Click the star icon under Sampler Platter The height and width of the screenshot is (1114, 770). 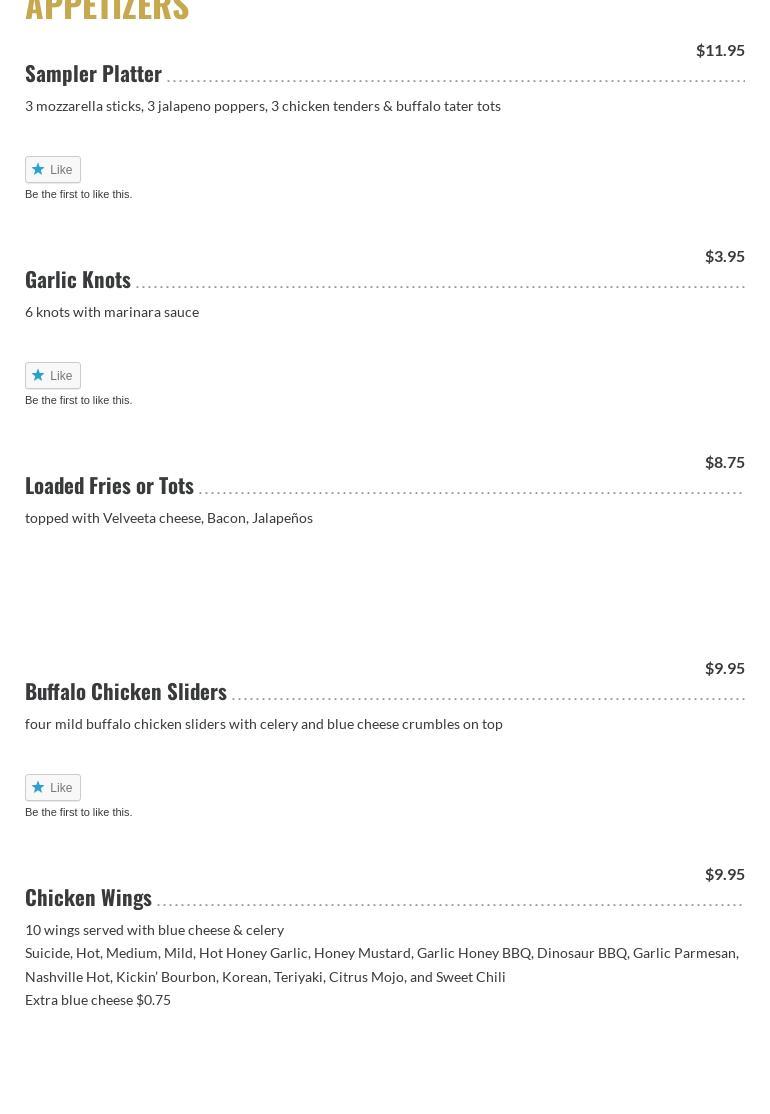pos(38,169)
